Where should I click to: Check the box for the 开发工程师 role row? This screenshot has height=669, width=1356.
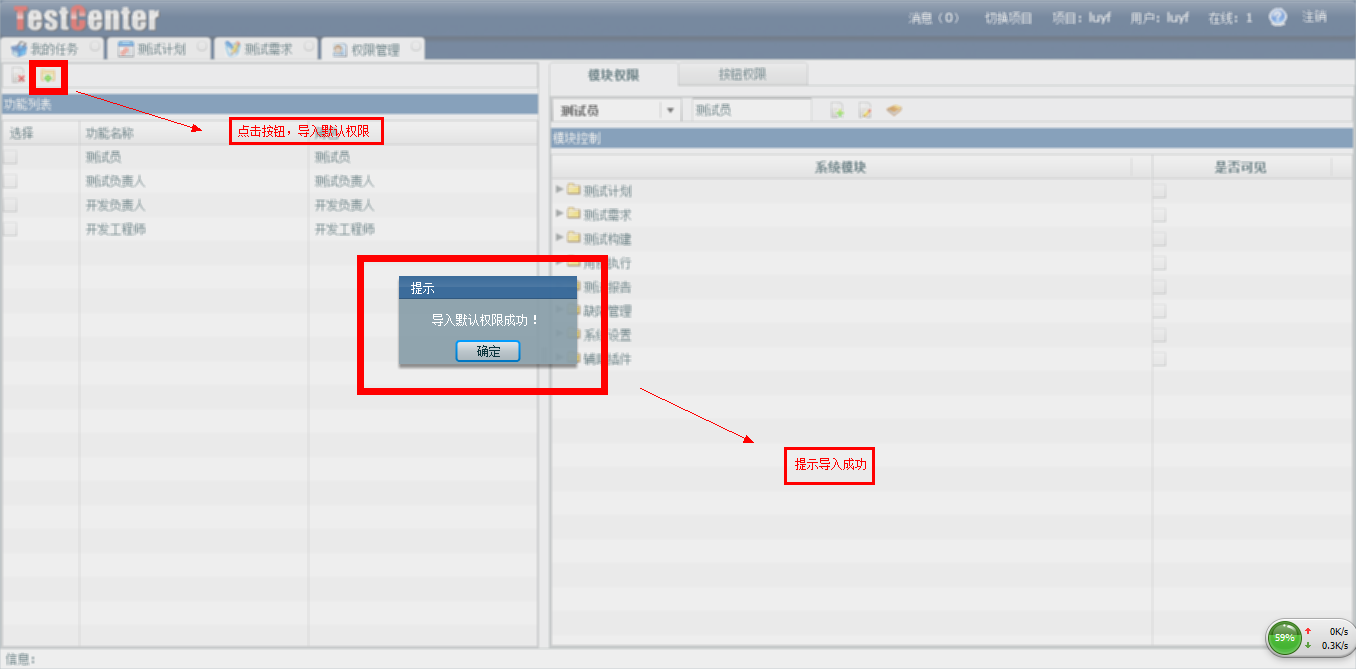[x=11, y=228]
